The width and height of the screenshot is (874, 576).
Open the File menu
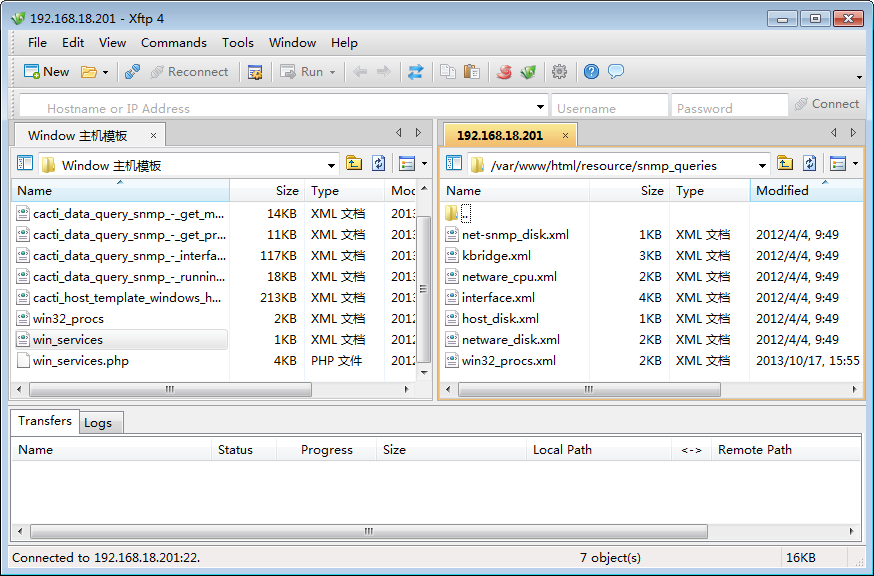(37, 43)
